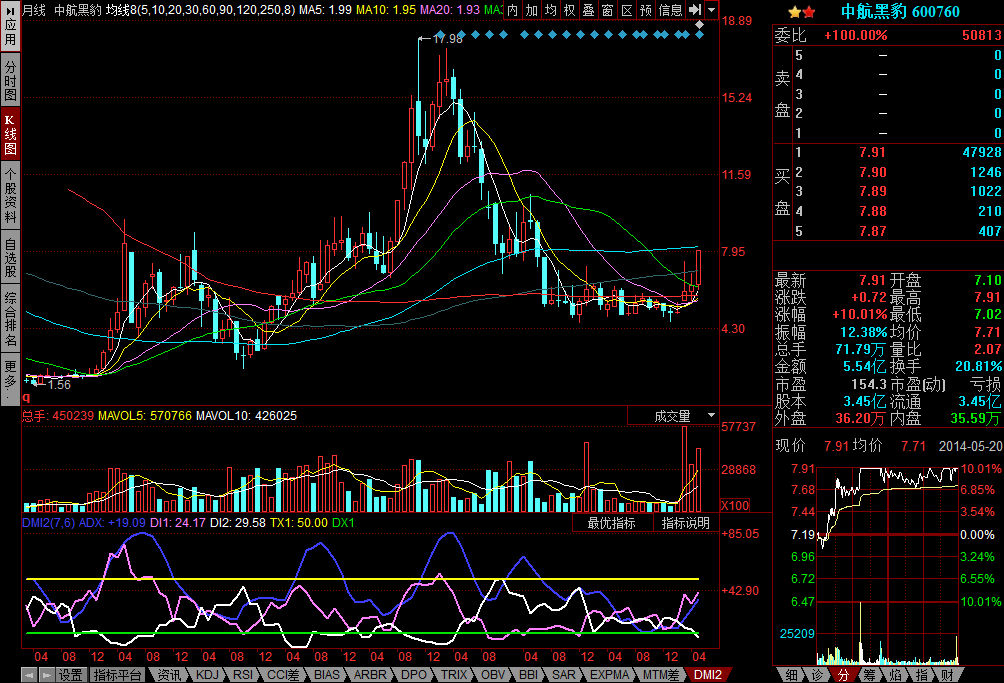The image size is (1004, 683).
Task: Click the scroll-right arrow beside 设置
Action: point(46,675)
